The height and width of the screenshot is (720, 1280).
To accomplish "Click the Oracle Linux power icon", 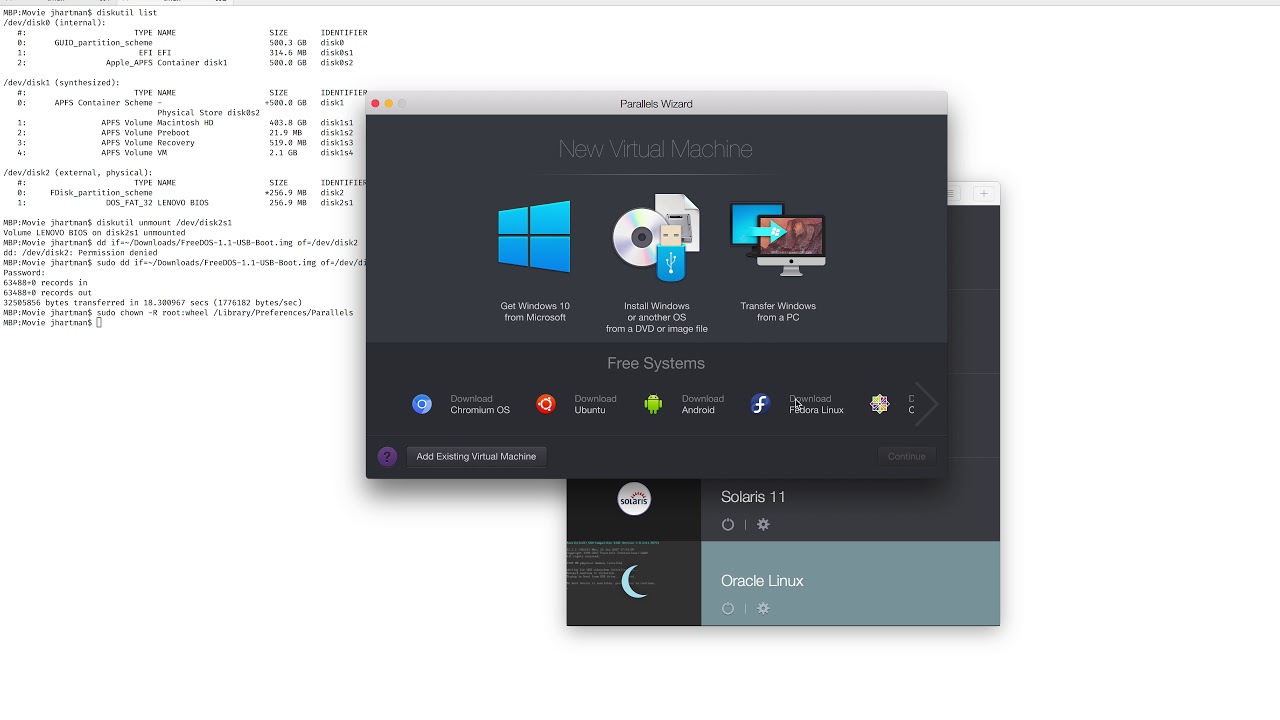I will [x=728, y=608].
